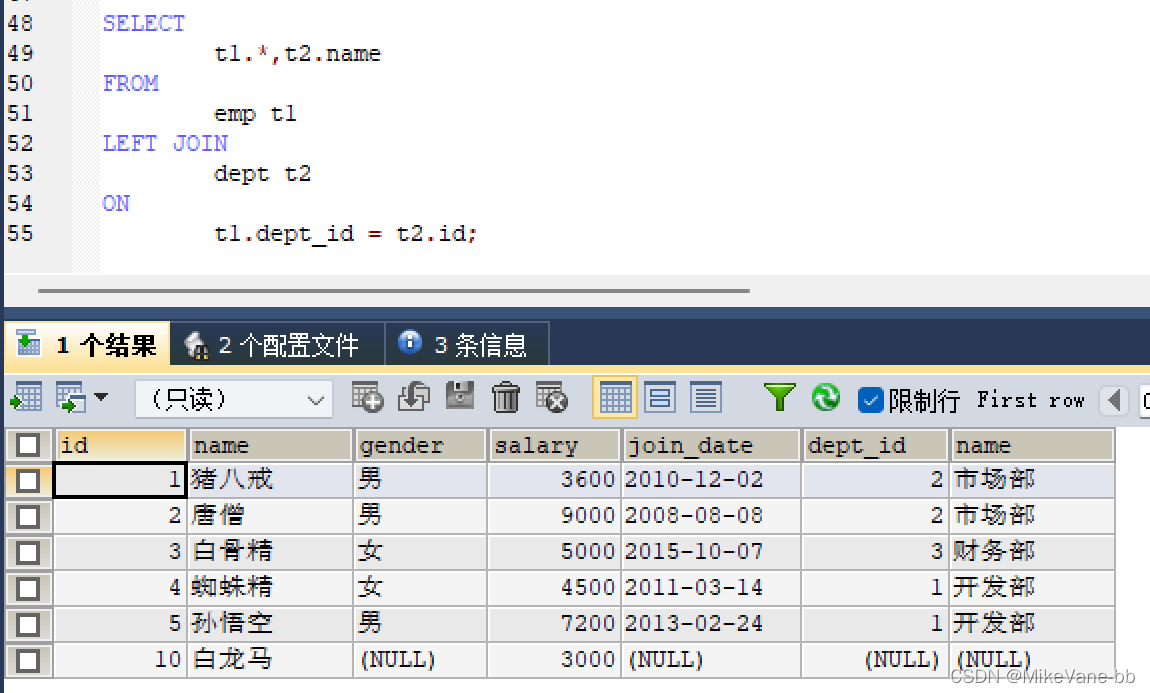The height and width of the screenshot is (693, 1150).
Task: Click the LEFT JOIN keyword in editor
Action: tap(165, 144)
